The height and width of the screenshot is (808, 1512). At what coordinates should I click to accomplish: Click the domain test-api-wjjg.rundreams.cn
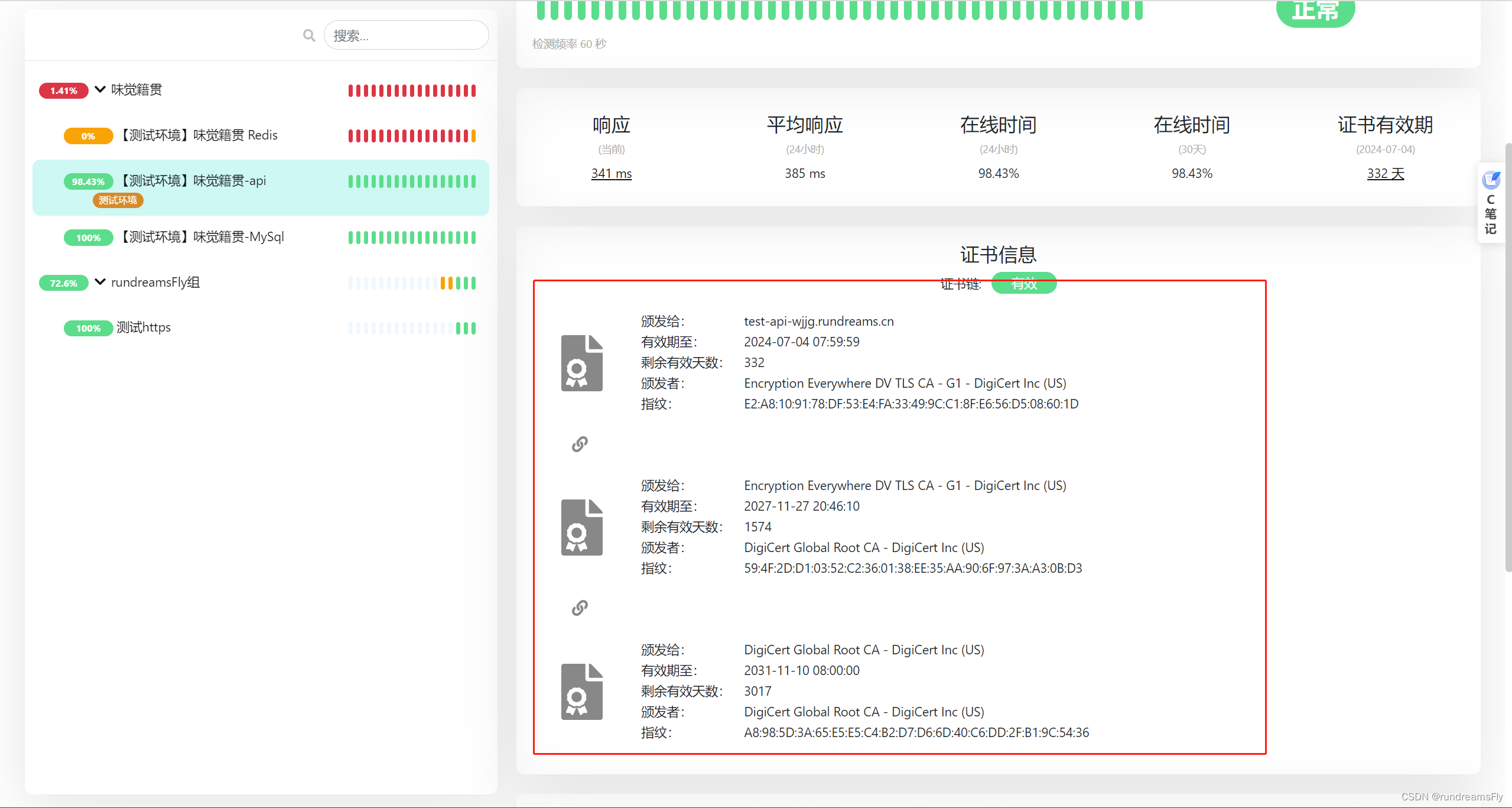[x=819, y=321]
